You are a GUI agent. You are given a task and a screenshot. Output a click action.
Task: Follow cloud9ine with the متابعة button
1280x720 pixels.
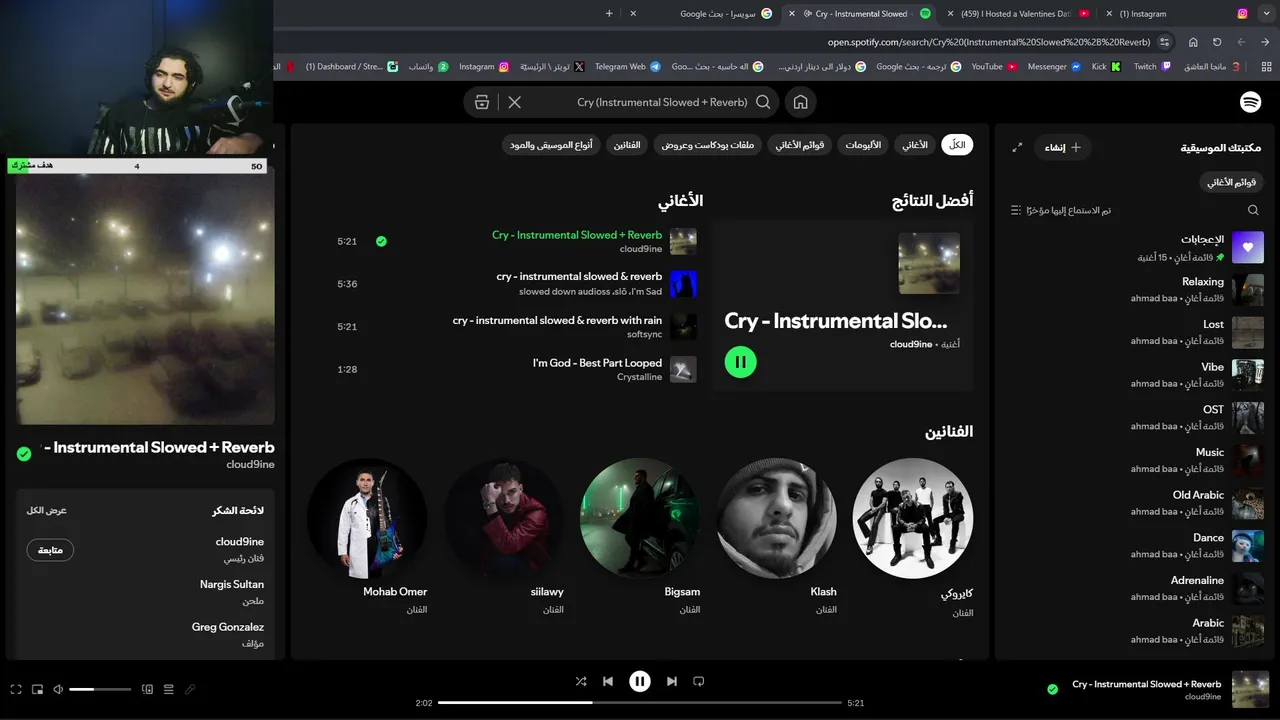tap(50, 550)
